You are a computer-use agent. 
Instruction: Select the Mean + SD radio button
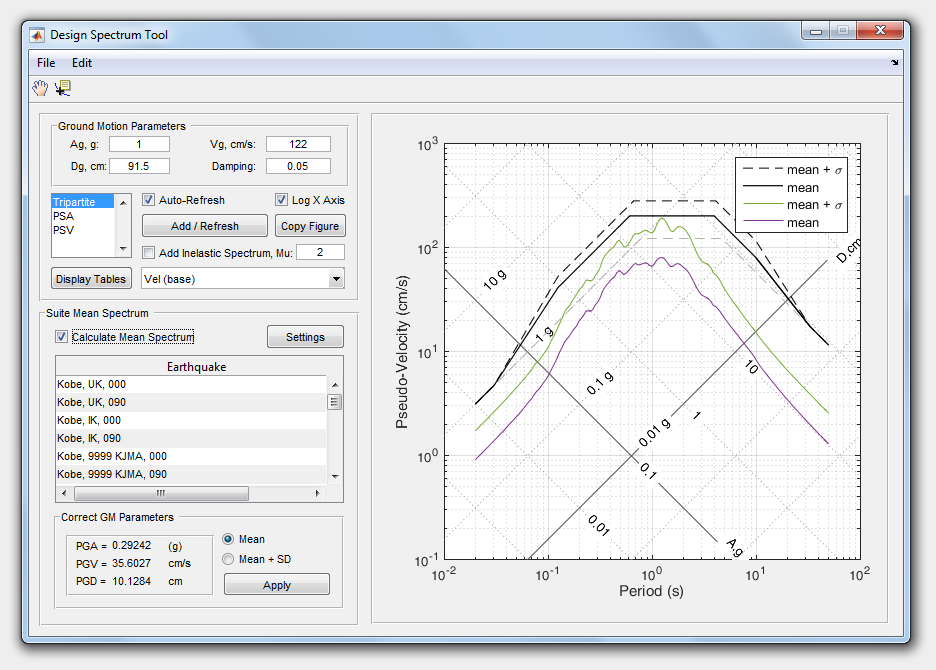228,559
